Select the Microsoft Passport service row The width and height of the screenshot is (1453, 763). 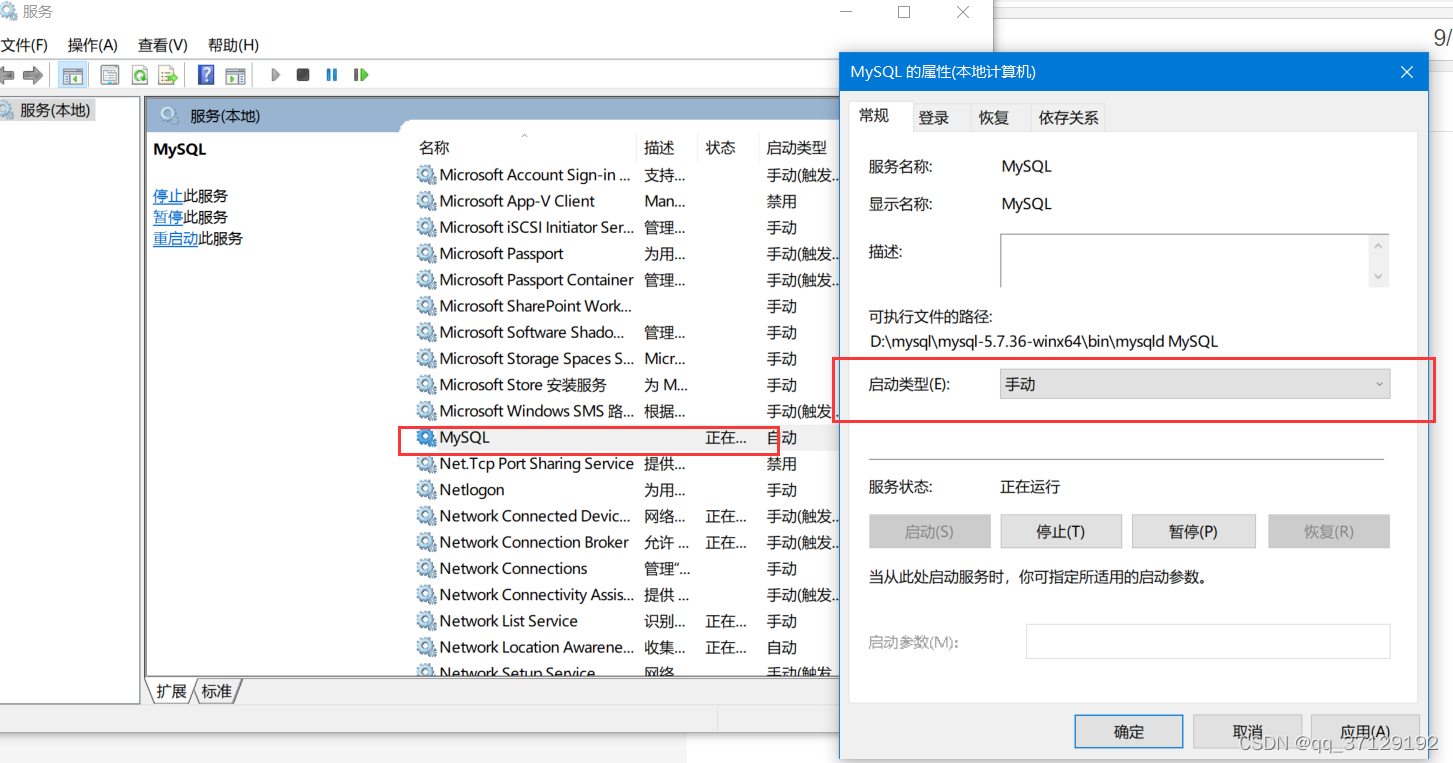(x=626, y=254)
